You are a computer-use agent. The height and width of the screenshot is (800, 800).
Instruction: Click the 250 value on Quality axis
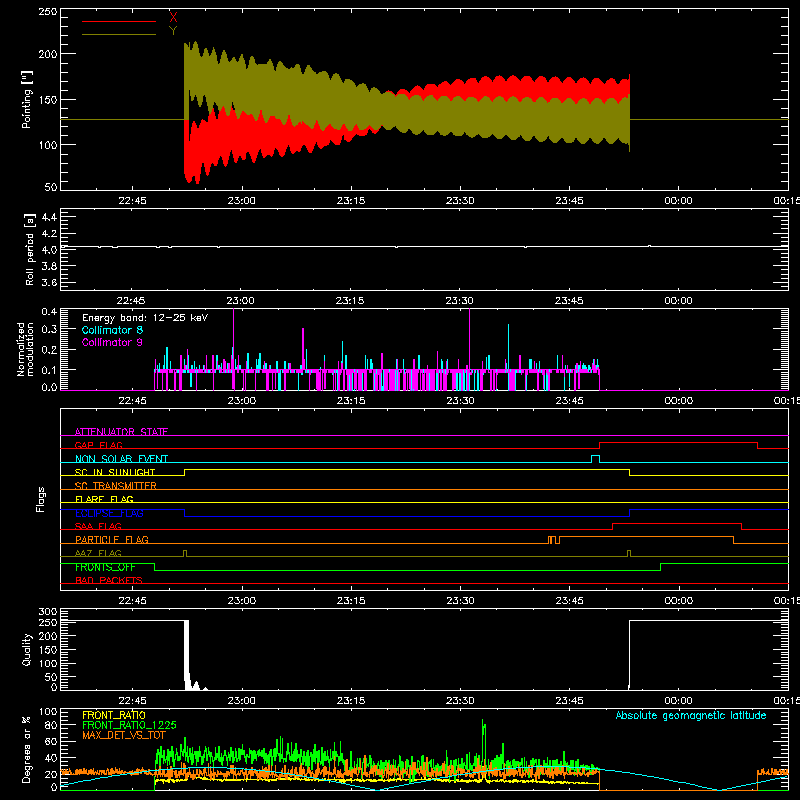(x=48, y=623)
